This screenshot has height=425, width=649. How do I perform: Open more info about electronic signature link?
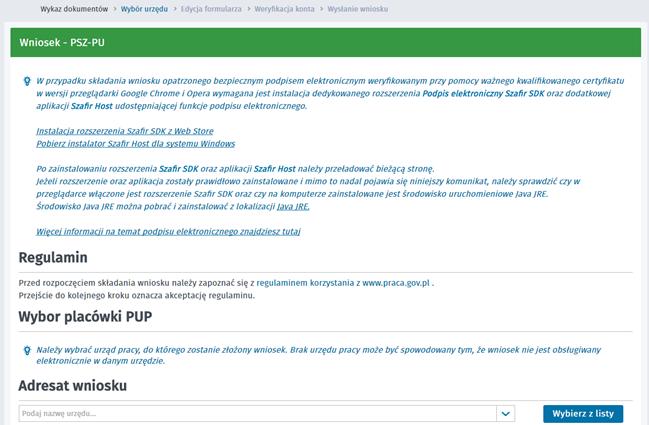coord(168,231)
